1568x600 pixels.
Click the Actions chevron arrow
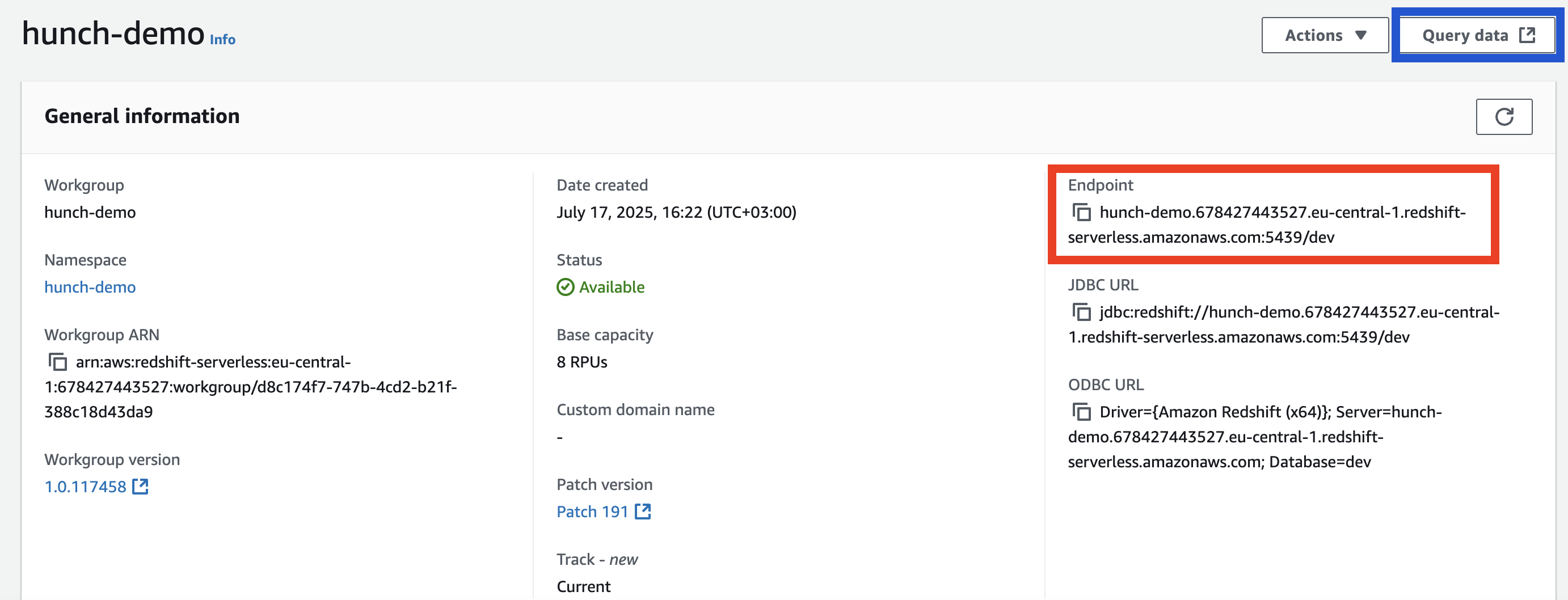pyautogui.click(x=1362, y=35)
